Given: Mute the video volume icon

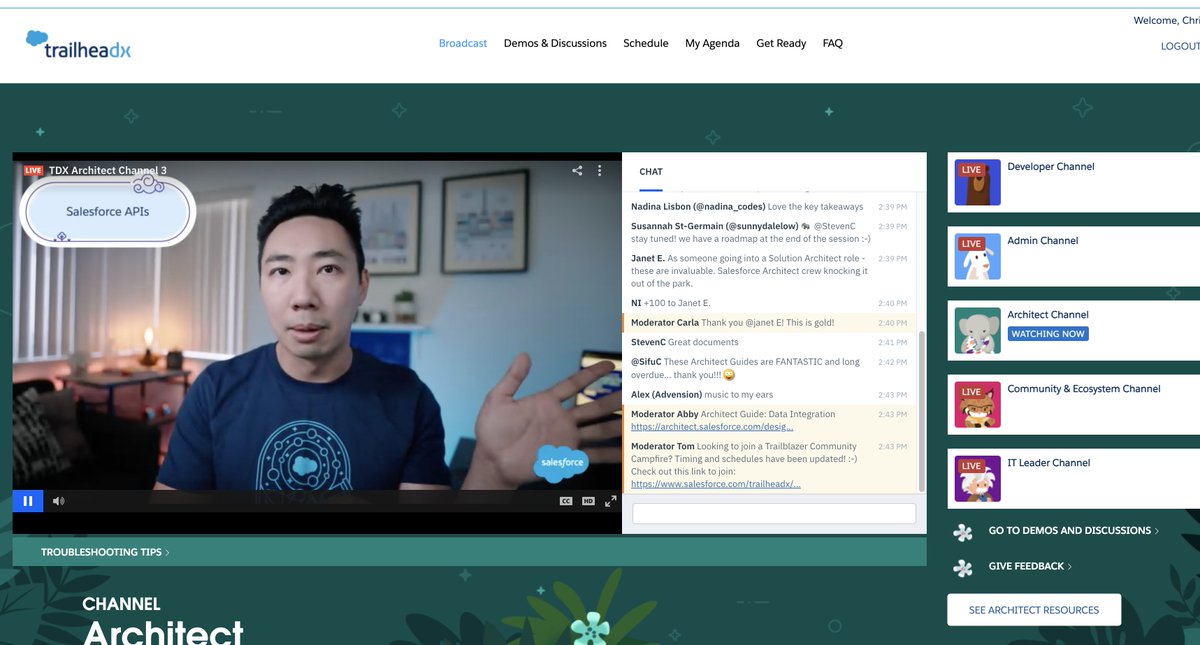Looking at the screenshot, I should coord(58,501).
